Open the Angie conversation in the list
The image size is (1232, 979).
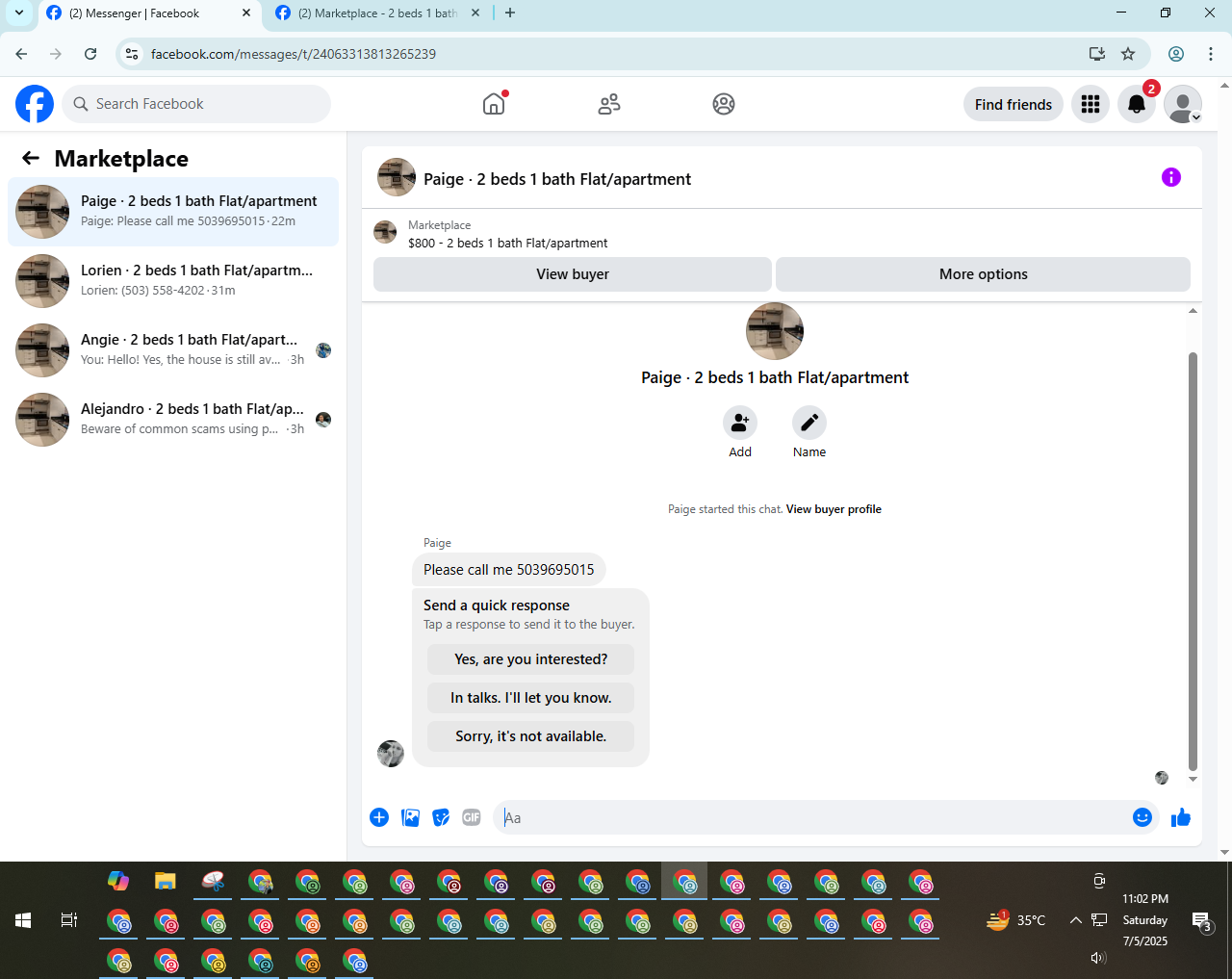coord(173,350)
